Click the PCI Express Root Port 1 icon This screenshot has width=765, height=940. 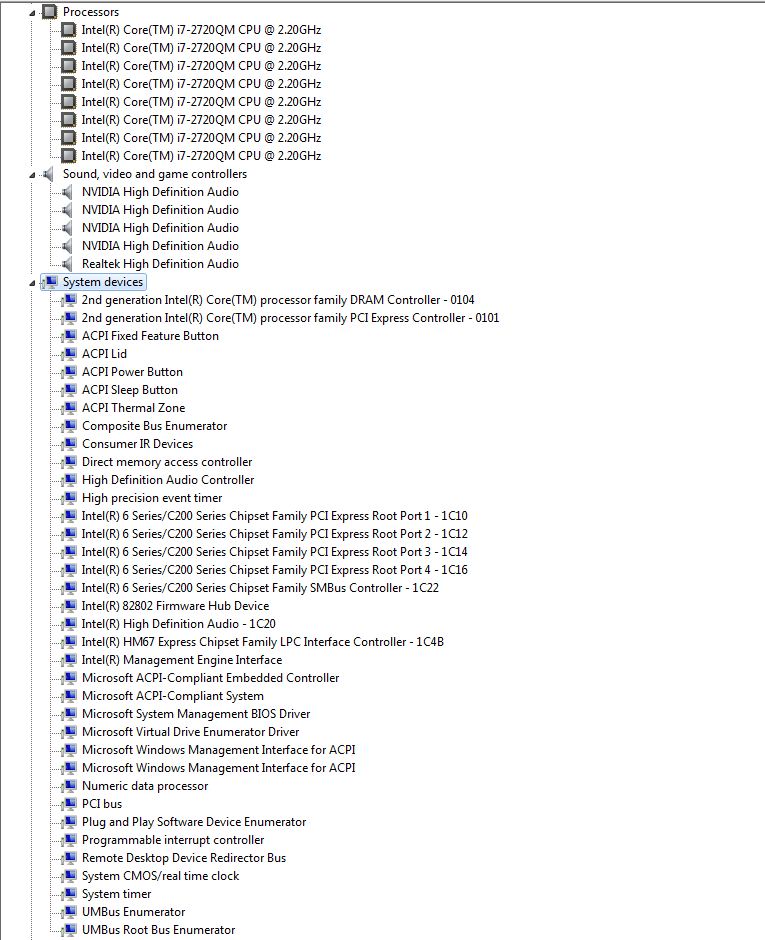(70, 516)
